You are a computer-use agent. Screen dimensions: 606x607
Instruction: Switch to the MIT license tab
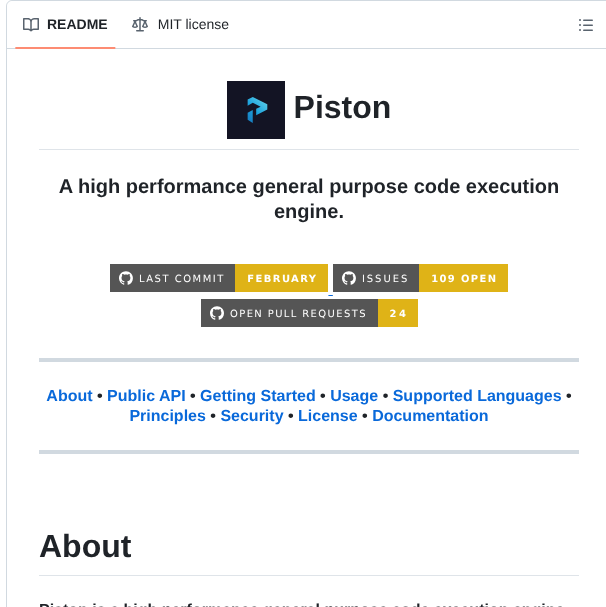point(180,24)
